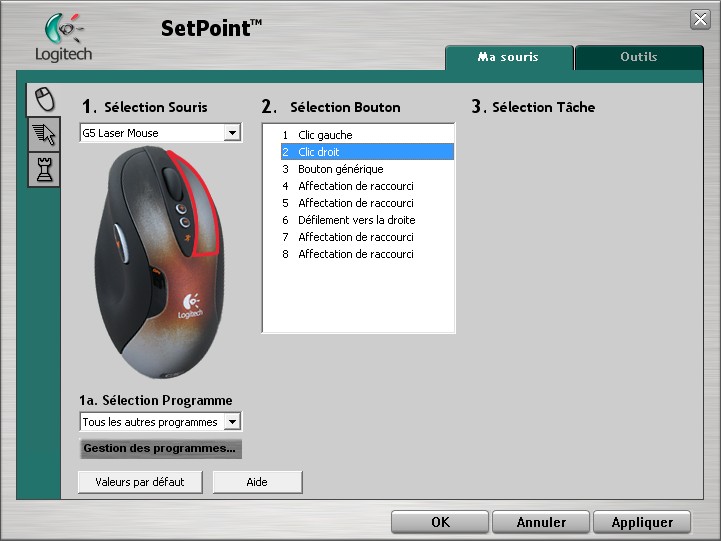This screenshot has height=541, width=721.
Task: Open the mouse buttons settings side icon
Action: (x=44, y=99)
